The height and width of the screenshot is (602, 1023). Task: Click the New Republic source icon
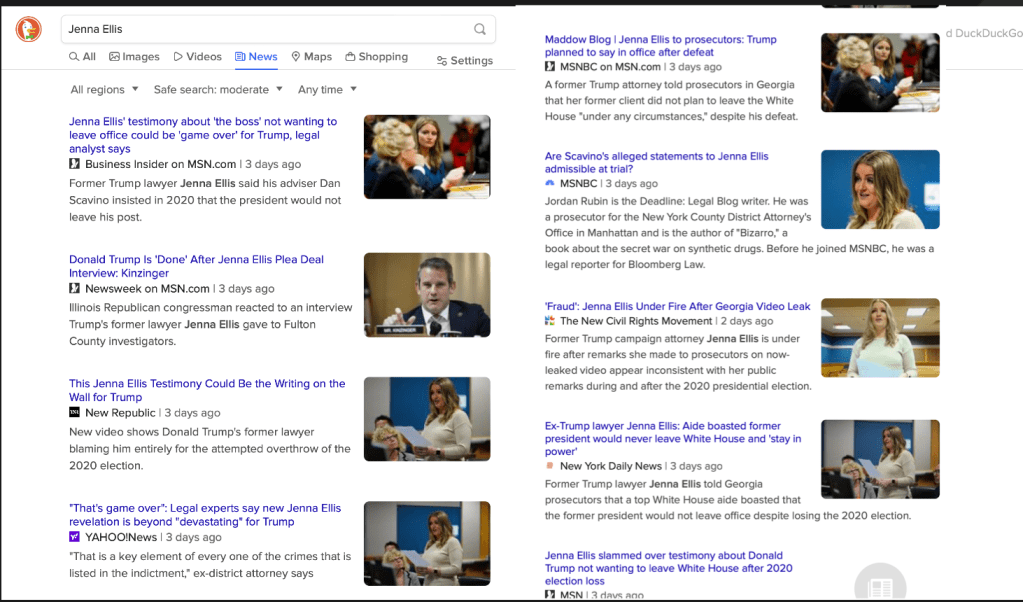(x=74, y=413)
